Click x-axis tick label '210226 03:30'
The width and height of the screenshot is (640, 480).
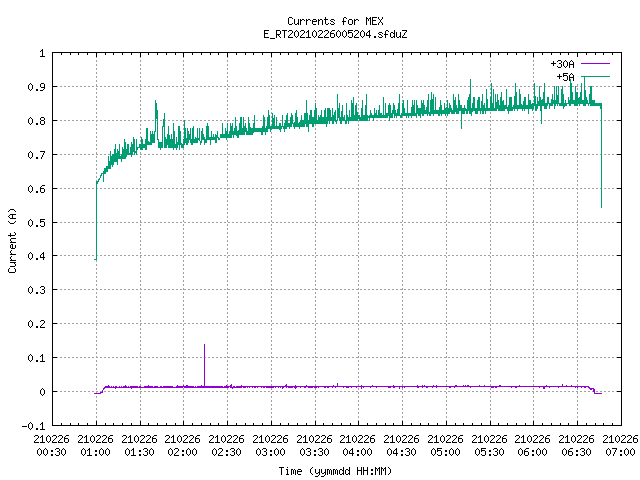pos(315,446)
